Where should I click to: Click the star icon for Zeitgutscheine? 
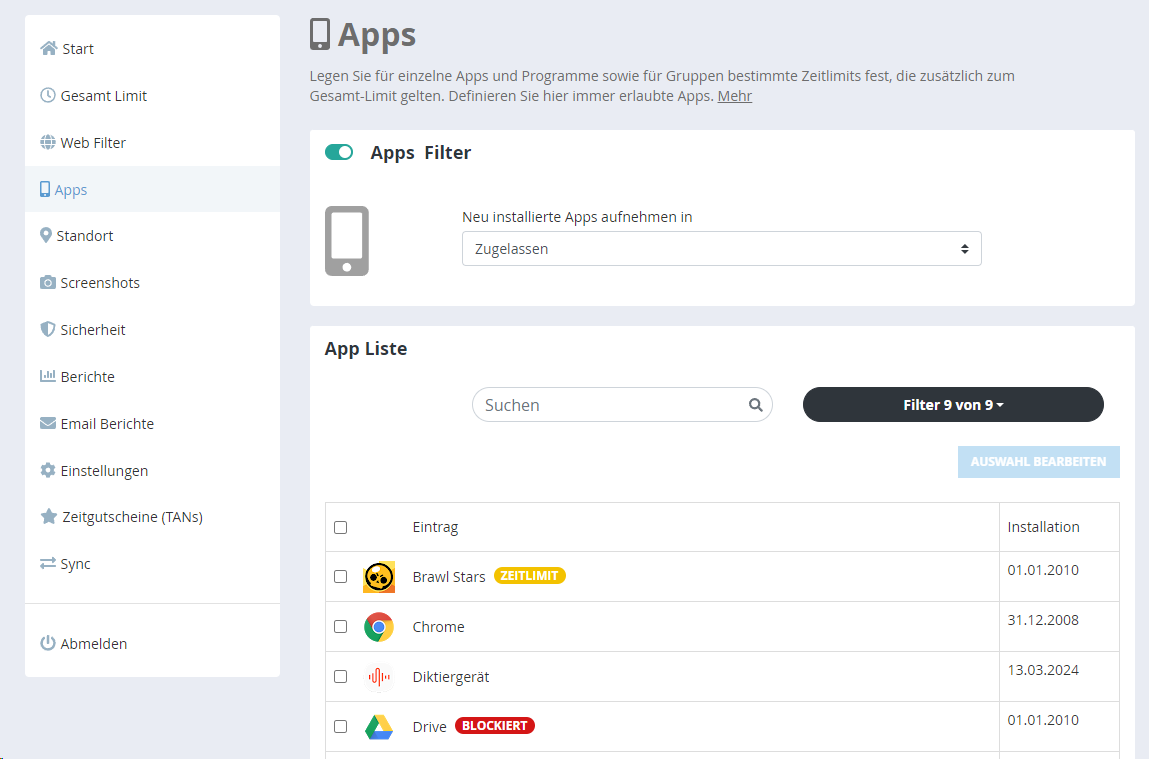point(48,517)
